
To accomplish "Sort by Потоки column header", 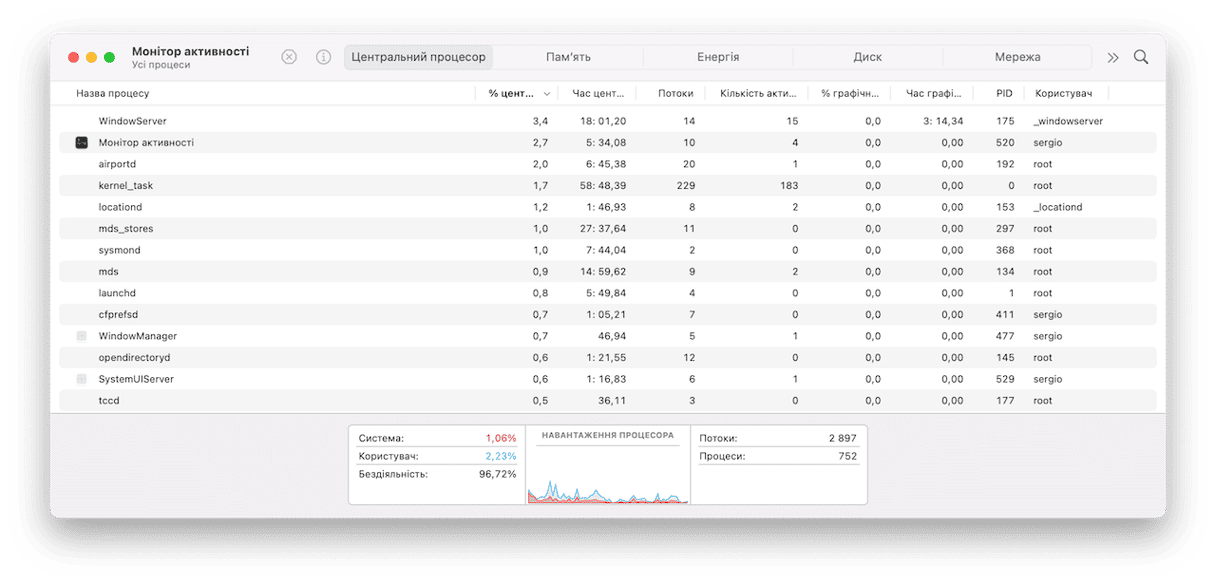I will click(x=675, y=93).
